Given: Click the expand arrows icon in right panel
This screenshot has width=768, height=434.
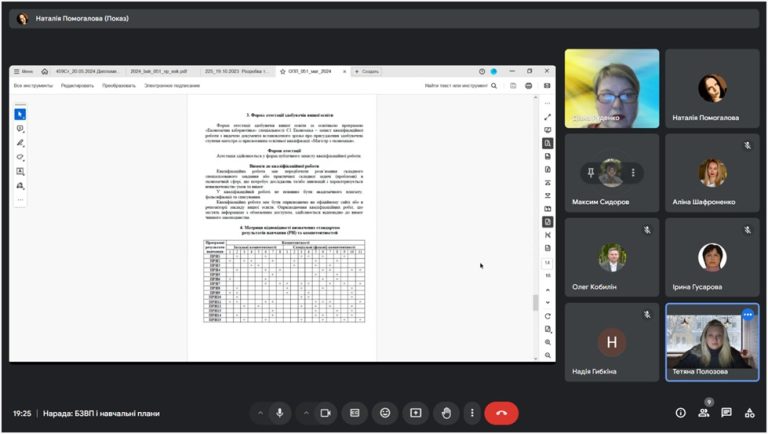Looking at the screenshot, I should (x=548, y=117).
